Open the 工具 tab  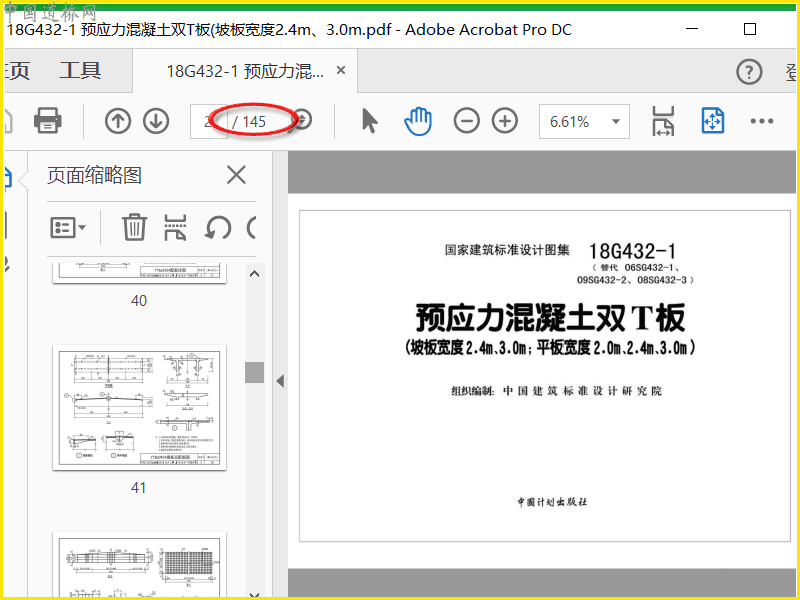point(80,70)
